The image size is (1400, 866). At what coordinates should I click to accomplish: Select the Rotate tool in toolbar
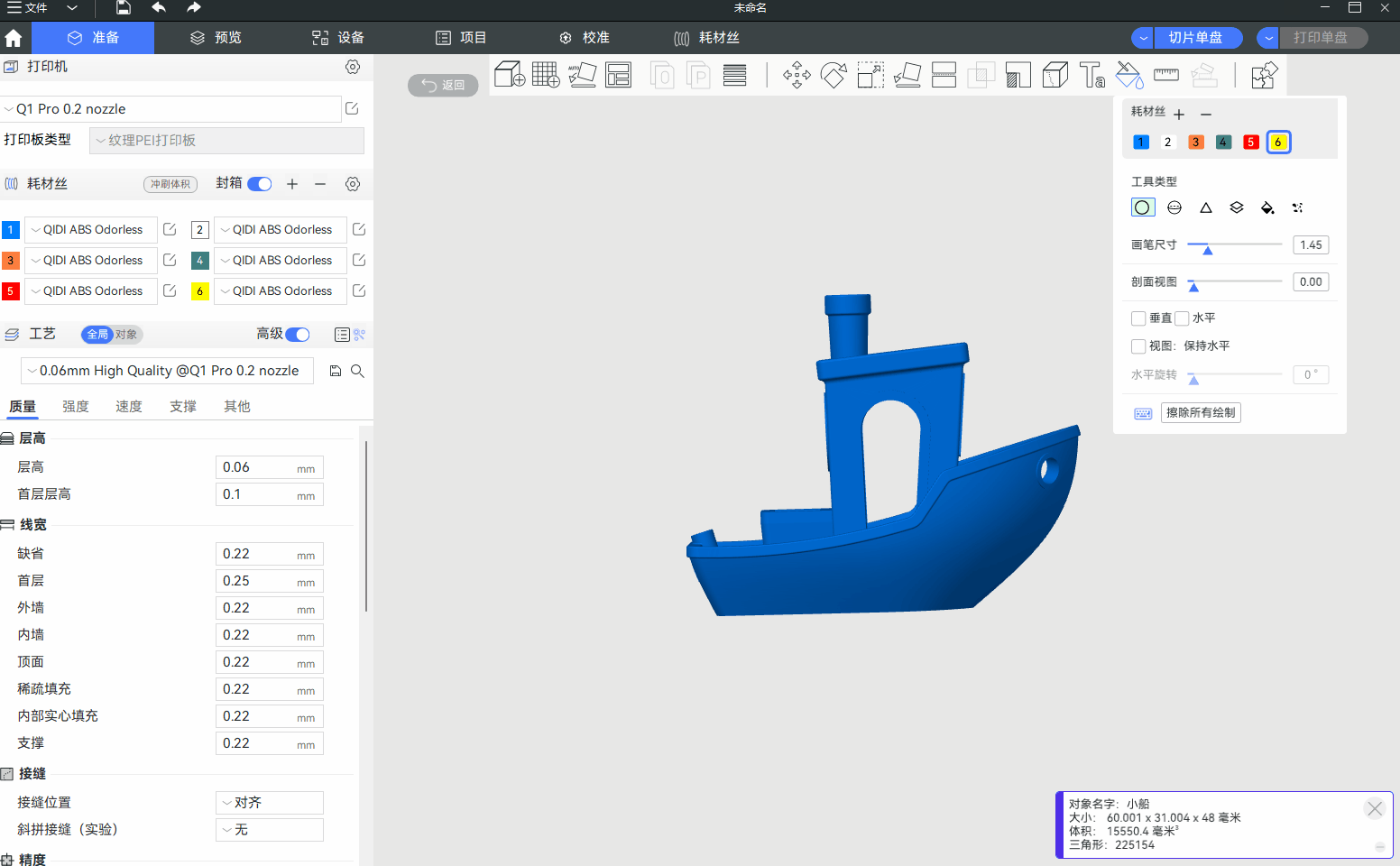coord(834,75)
